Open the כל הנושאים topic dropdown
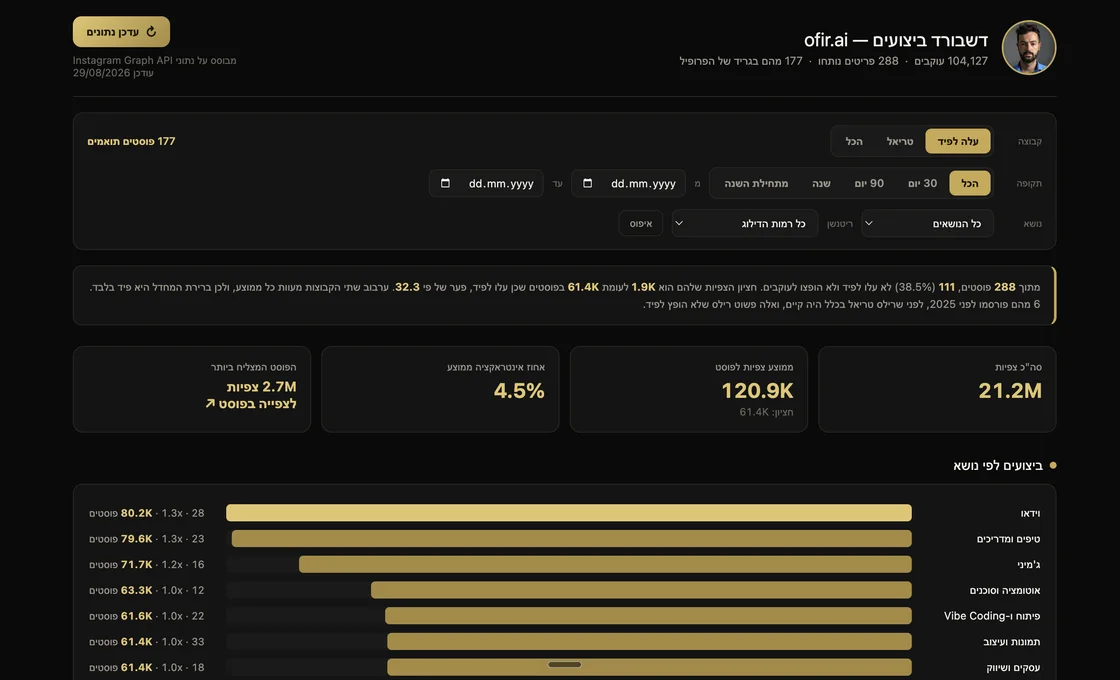The height and width of the screenshot is (680, 1120). tap(927, 224)
